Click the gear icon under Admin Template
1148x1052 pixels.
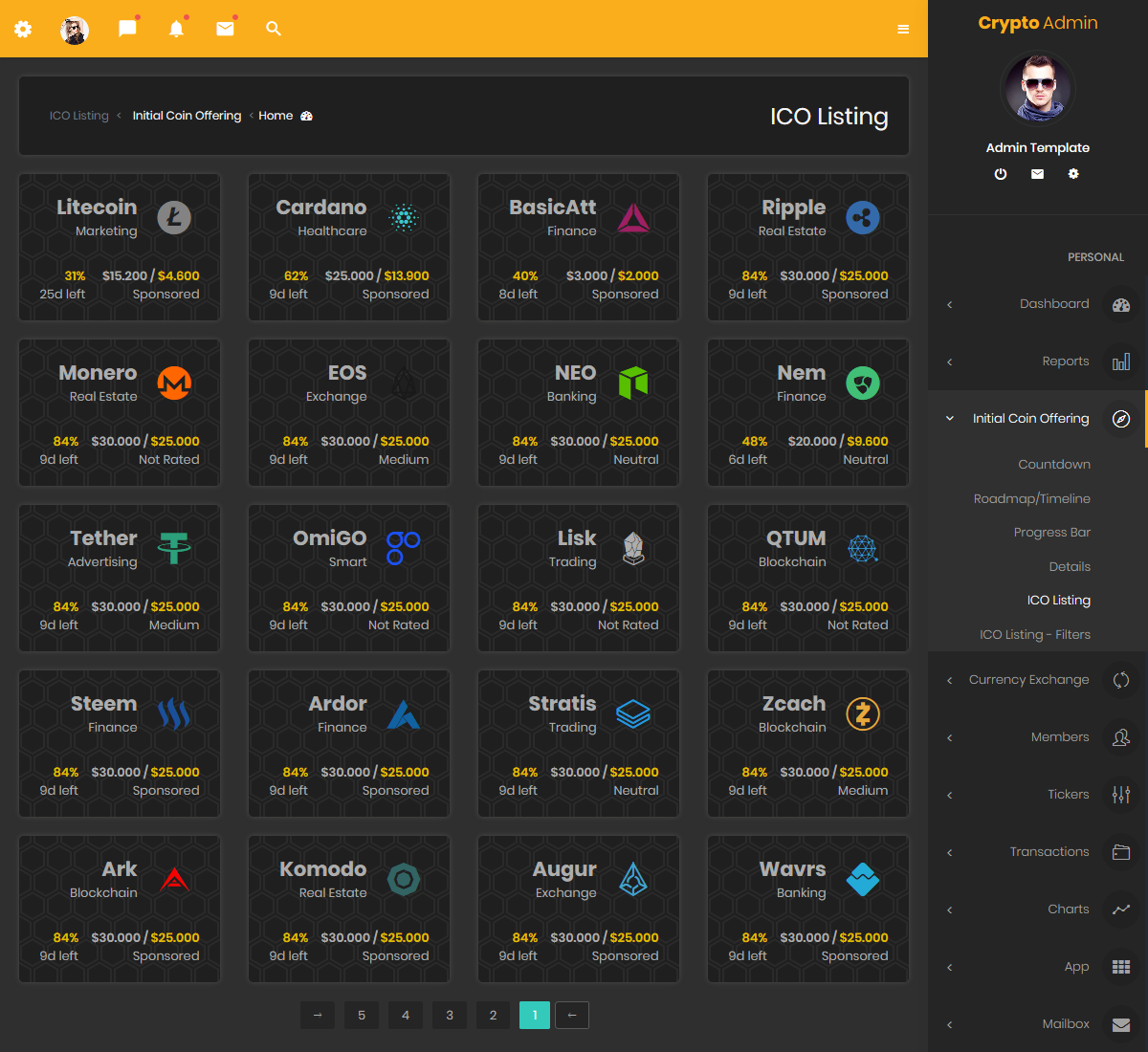pos(1073,174)
